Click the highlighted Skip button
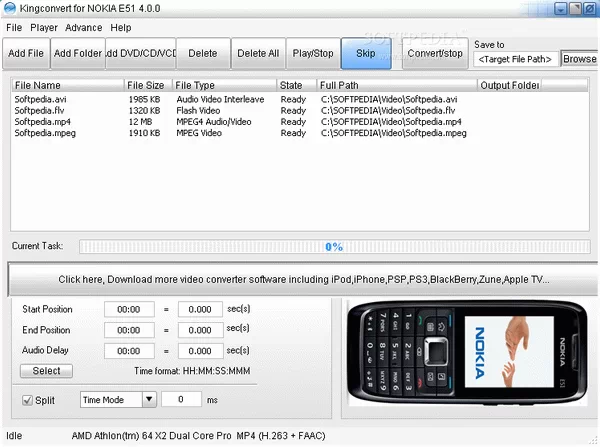Screen dimensions: 600x447 tap(366, 53)
